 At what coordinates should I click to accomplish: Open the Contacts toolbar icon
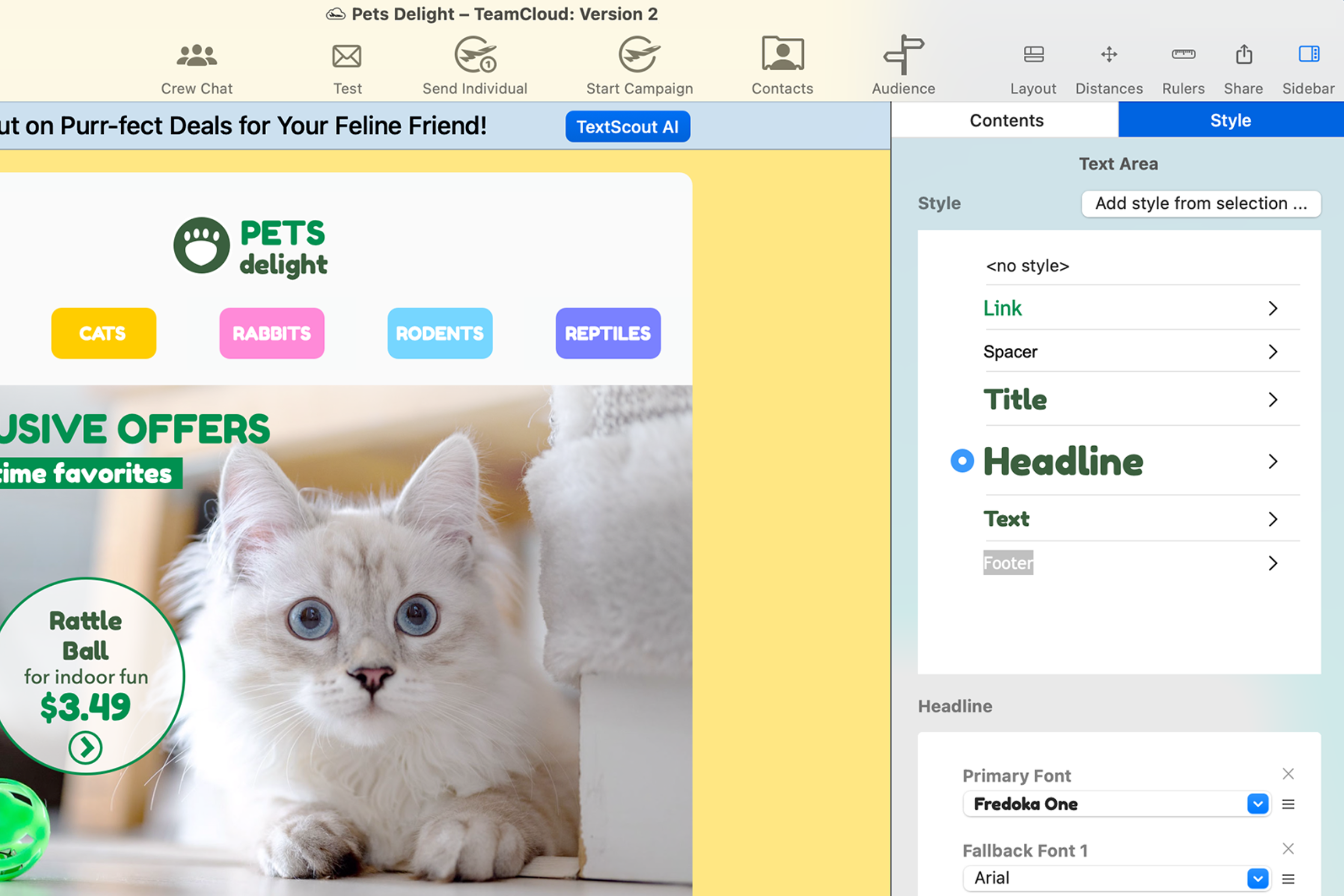click(x=782, y=54)
